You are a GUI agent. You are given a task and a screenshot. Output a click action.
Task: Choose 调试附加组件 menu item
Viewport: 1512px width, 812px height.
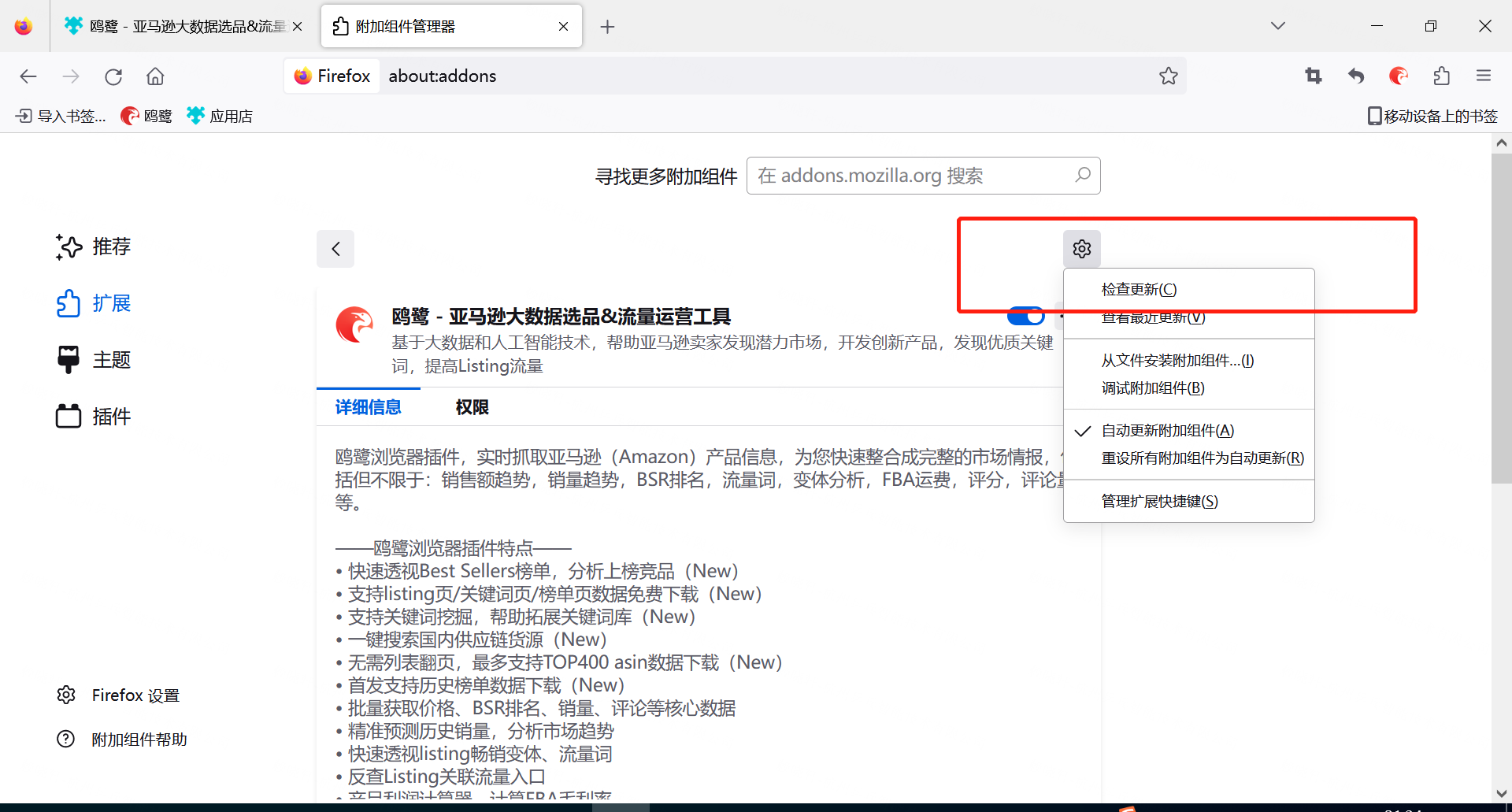coord(1189,388)
